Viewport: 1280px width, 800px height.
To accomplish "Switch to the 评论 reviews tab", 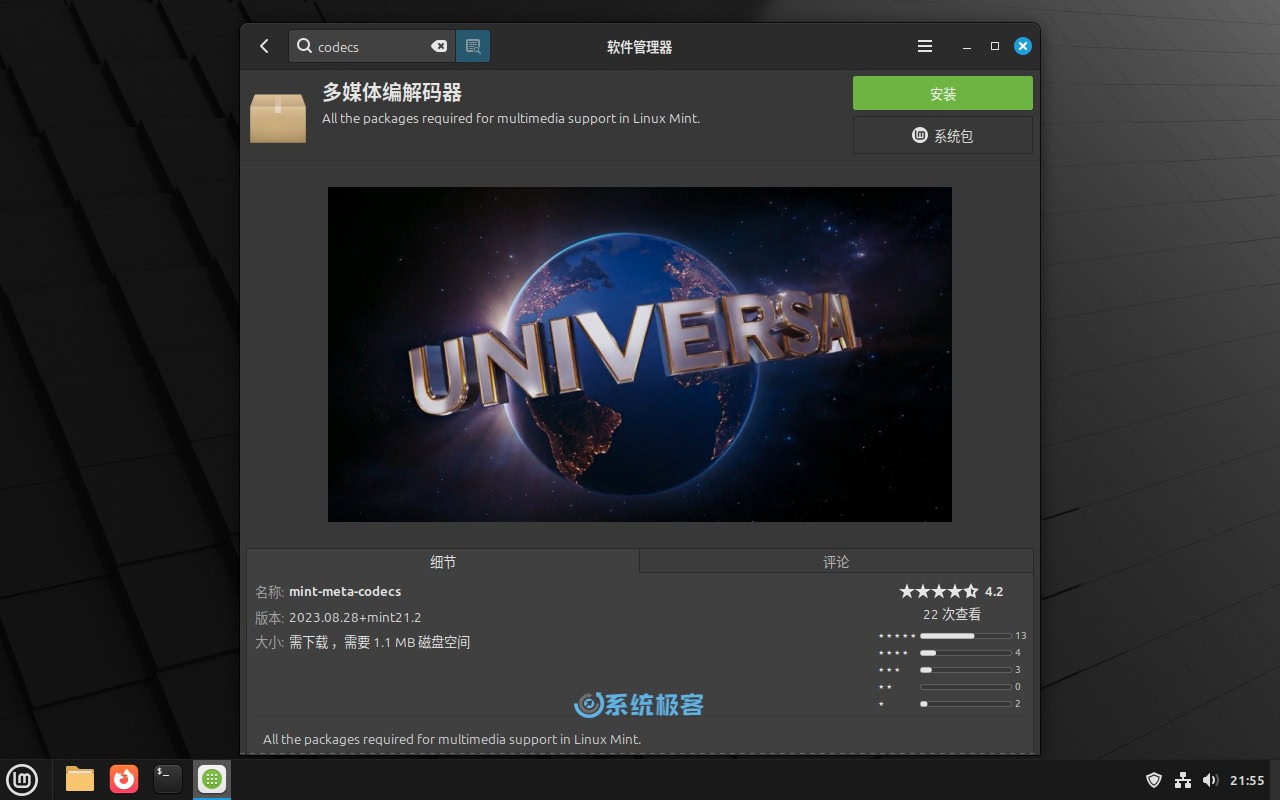I will [x=836, y=562].
